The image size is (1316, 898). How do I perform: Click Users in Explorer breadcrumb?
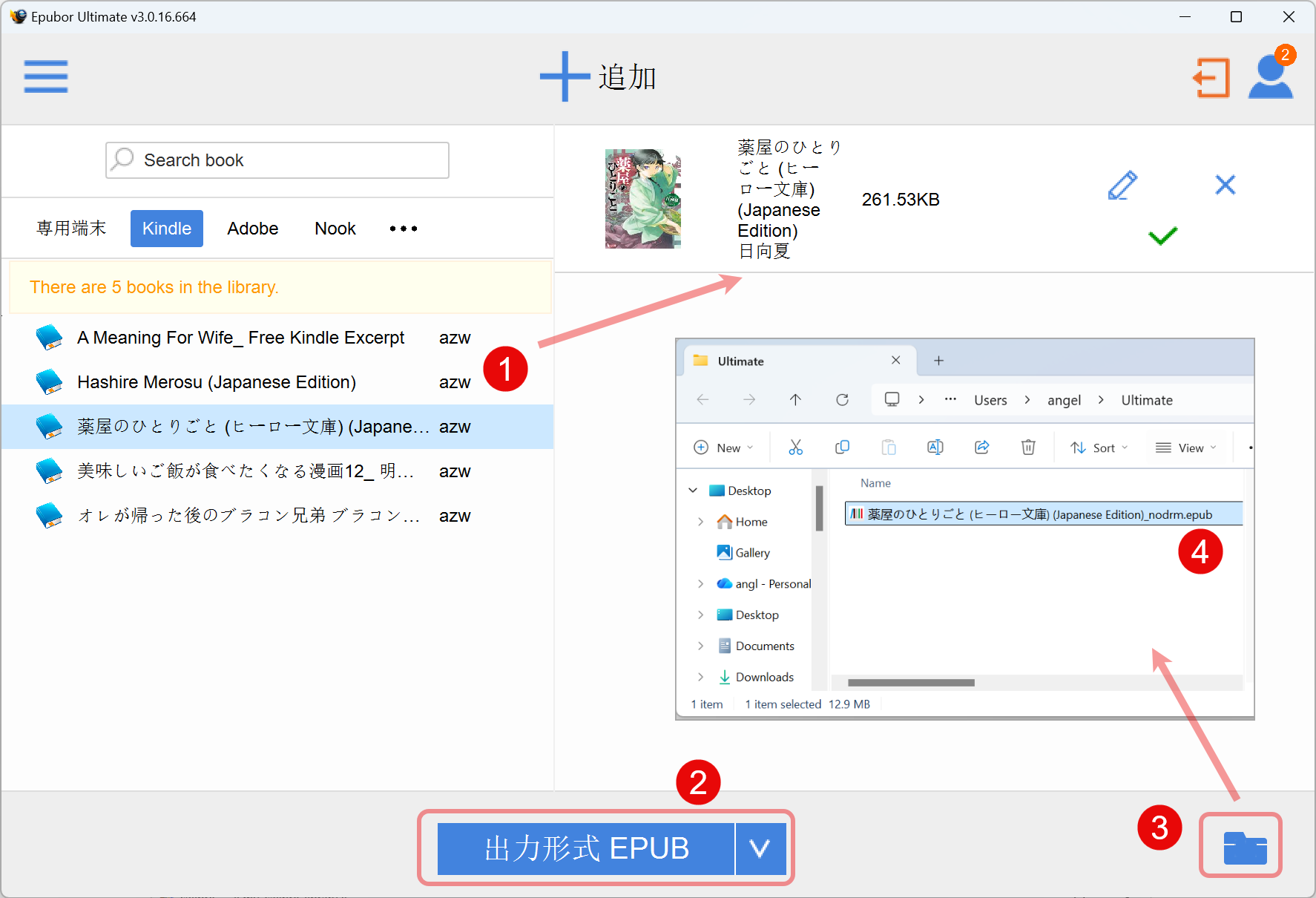[x=990, y=400]
